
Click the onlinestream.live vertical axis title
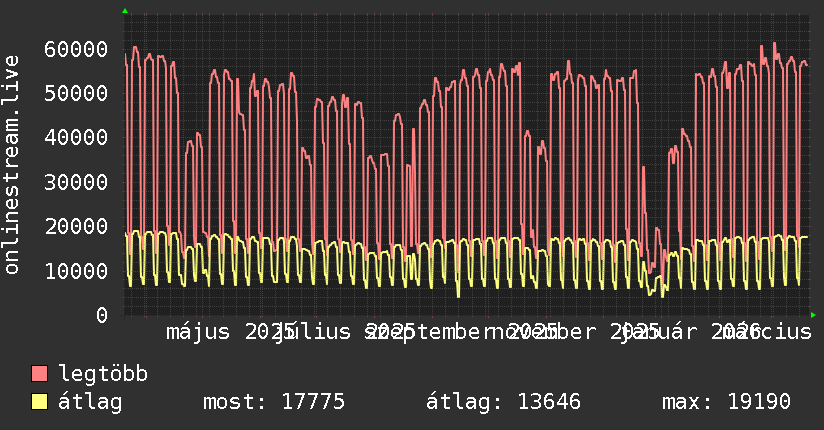11,165
